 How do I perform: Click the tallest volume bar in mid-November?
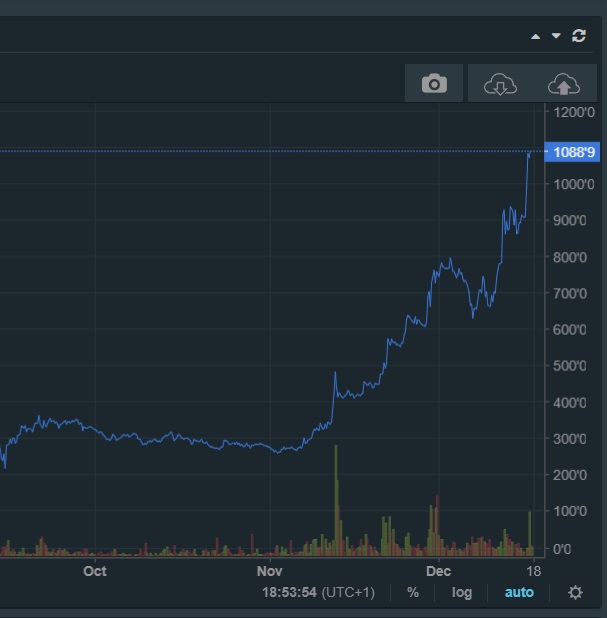[x=336, y=500]
